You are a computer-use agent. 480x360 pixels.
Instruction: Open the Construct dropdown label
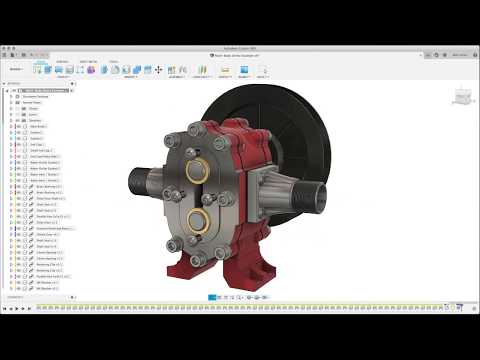202,77
